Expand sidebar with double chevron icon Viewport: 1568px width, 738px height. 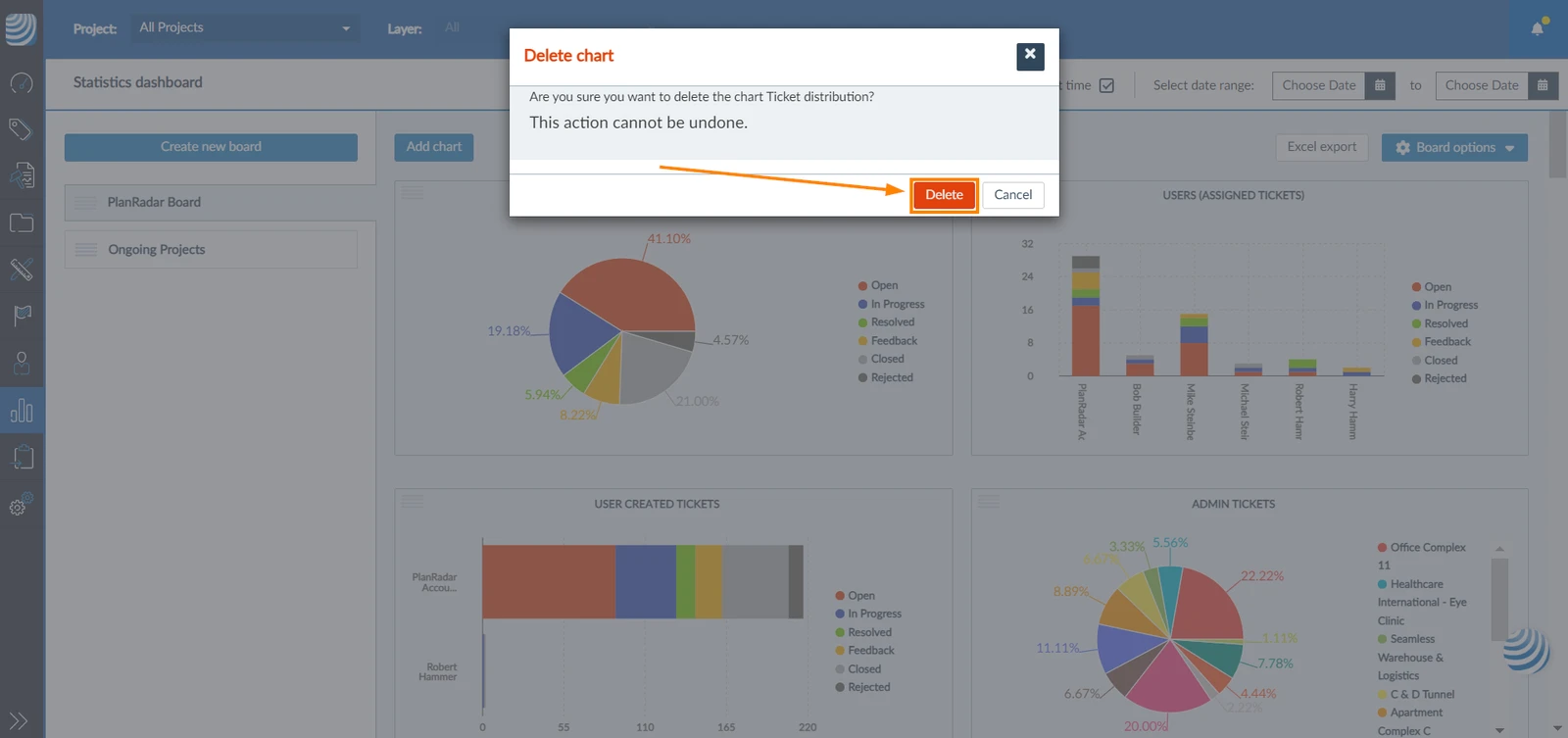coord(19,720)
